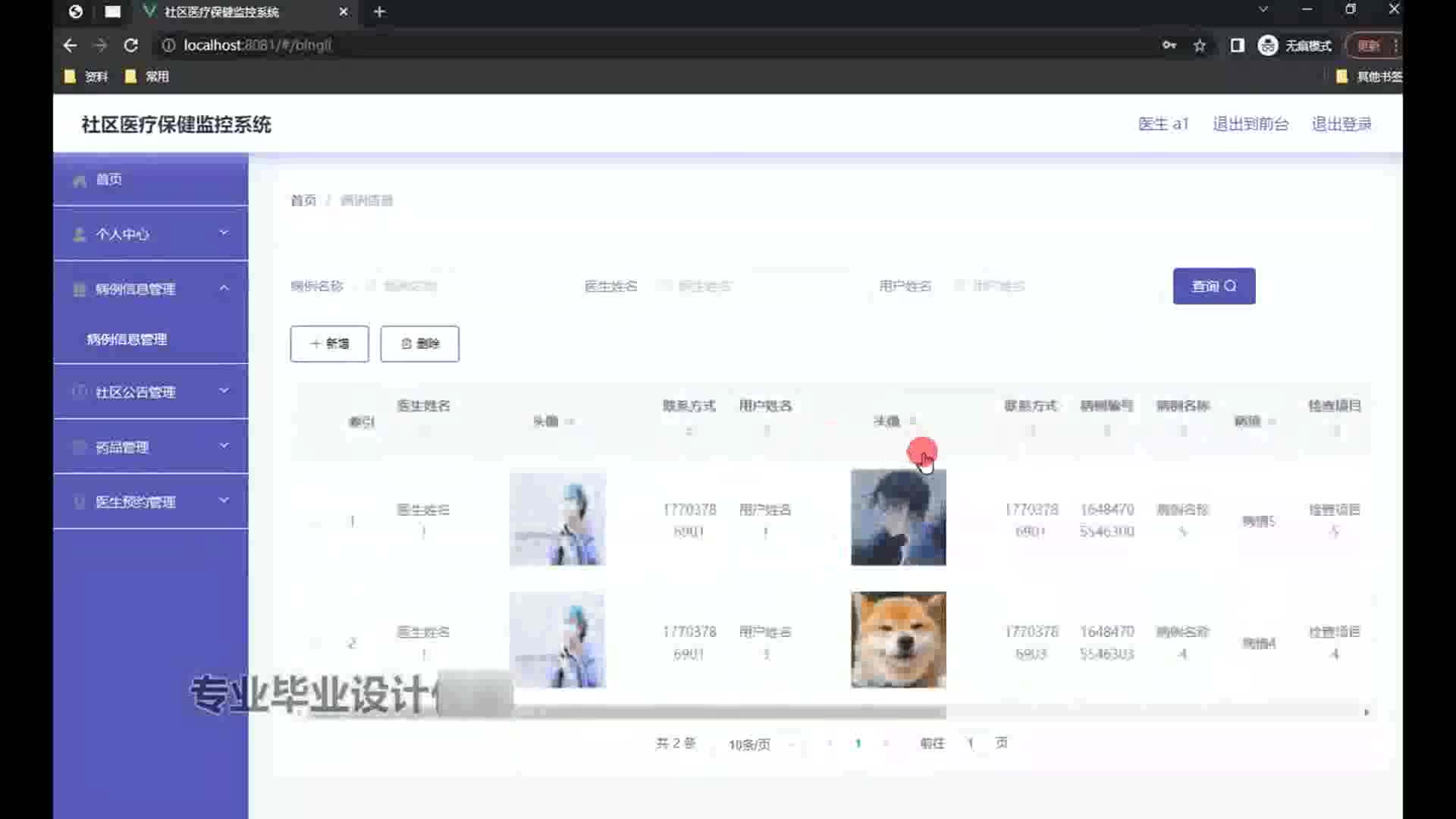Close the 社区医疗保健监控系统 tab
The width and height of the screenshot is (1456, 819).
[x=344, y=11]
